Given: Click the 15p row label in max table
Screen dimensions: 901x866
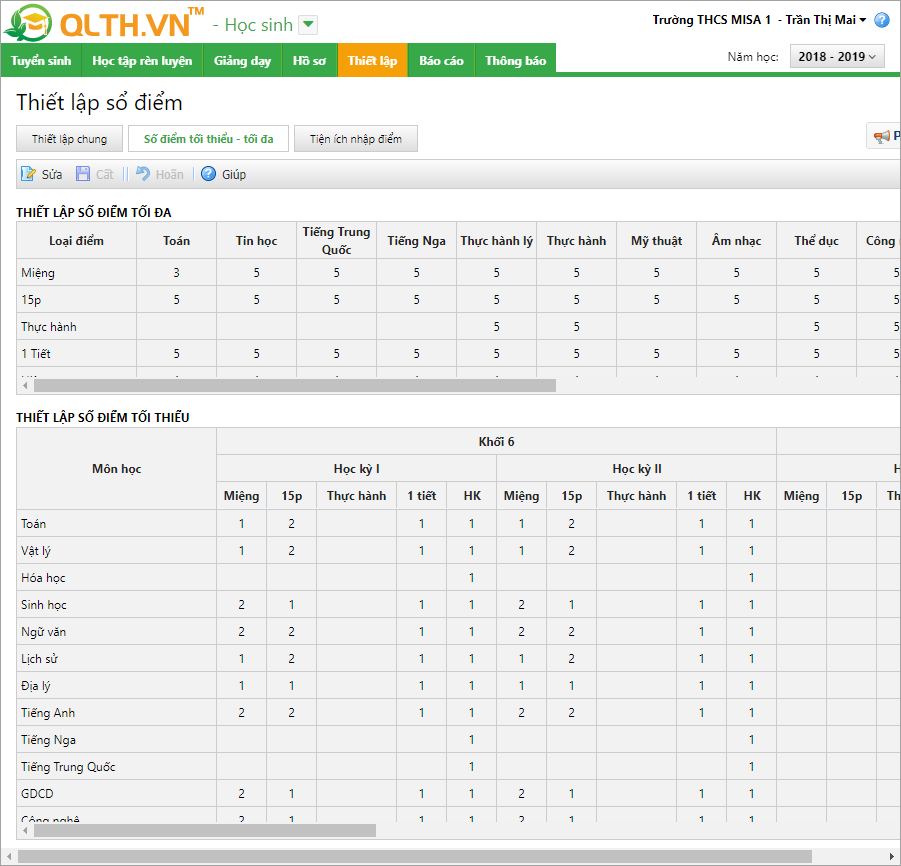Looking at the screenshot, I should point(31,299).
